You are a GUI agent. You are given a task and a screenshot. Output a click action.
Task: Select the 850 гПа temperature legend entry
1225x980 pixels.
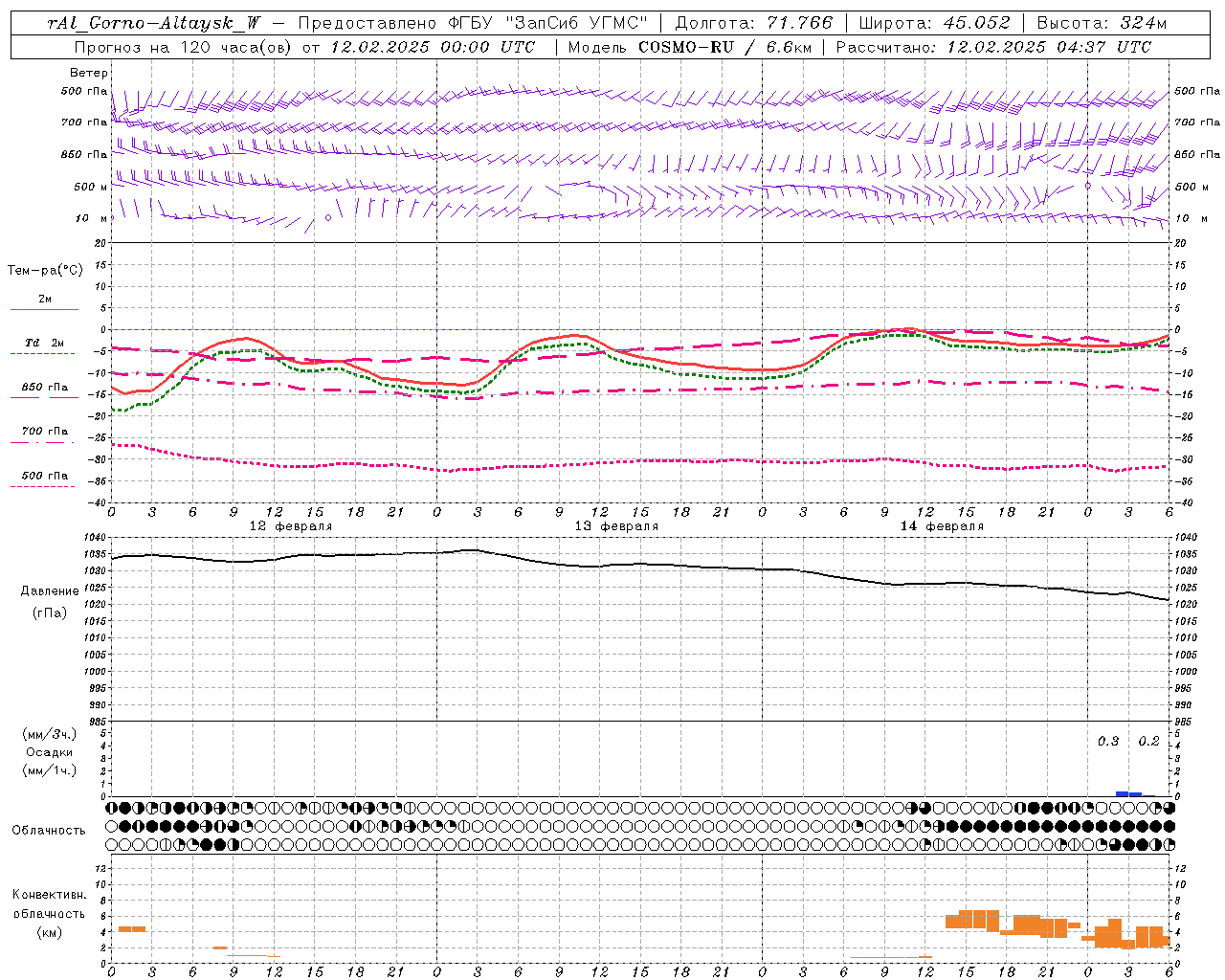45,388
